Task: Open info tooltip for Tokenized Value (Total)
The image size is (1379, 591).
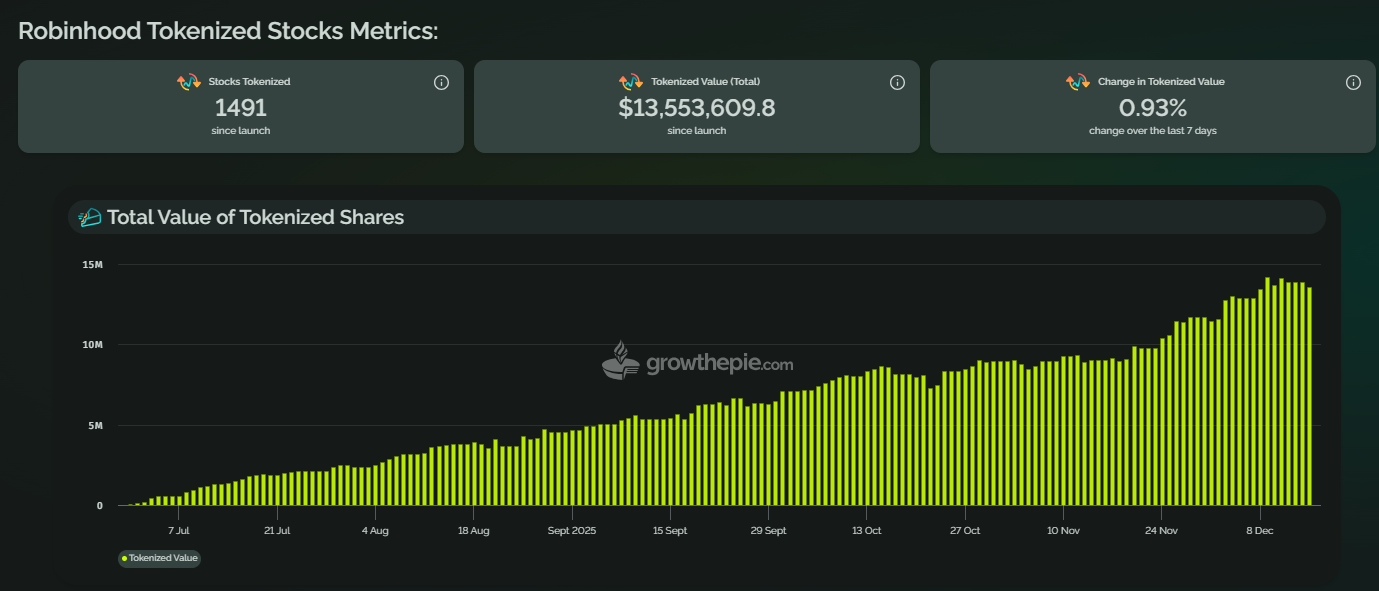Action: pos(897,83)
